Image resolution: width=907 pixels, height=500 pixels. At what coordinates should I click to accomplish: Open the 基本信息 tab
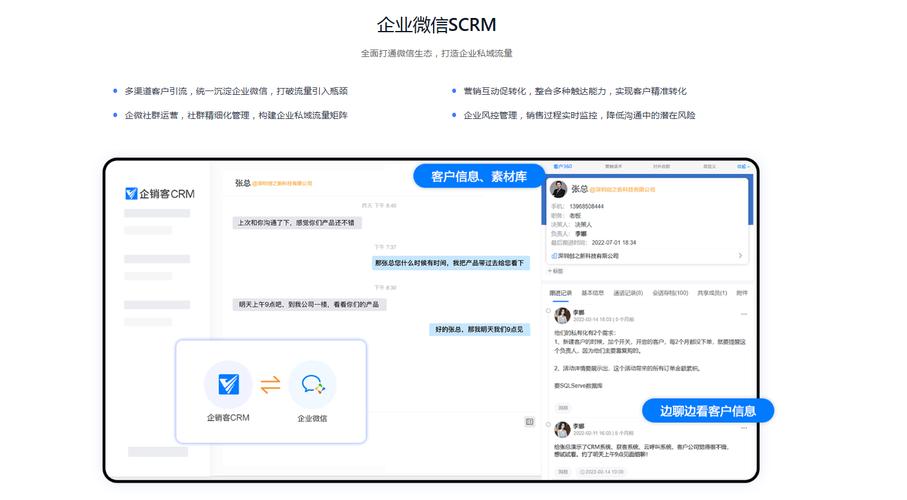(x=592, y=293)
